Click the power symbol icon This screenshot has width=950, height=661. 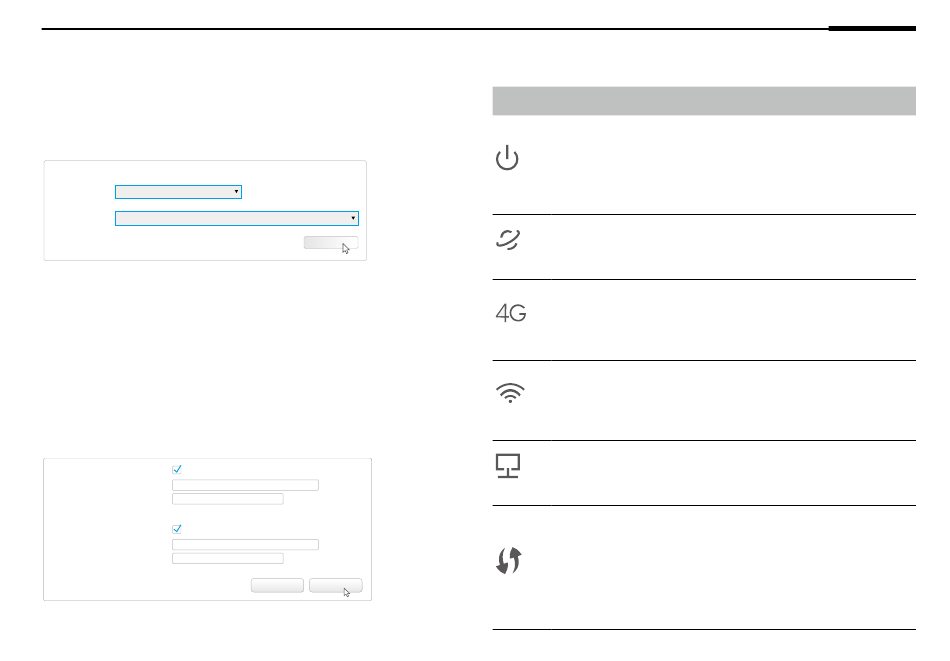pyautogui.click(x=507, y=158)
